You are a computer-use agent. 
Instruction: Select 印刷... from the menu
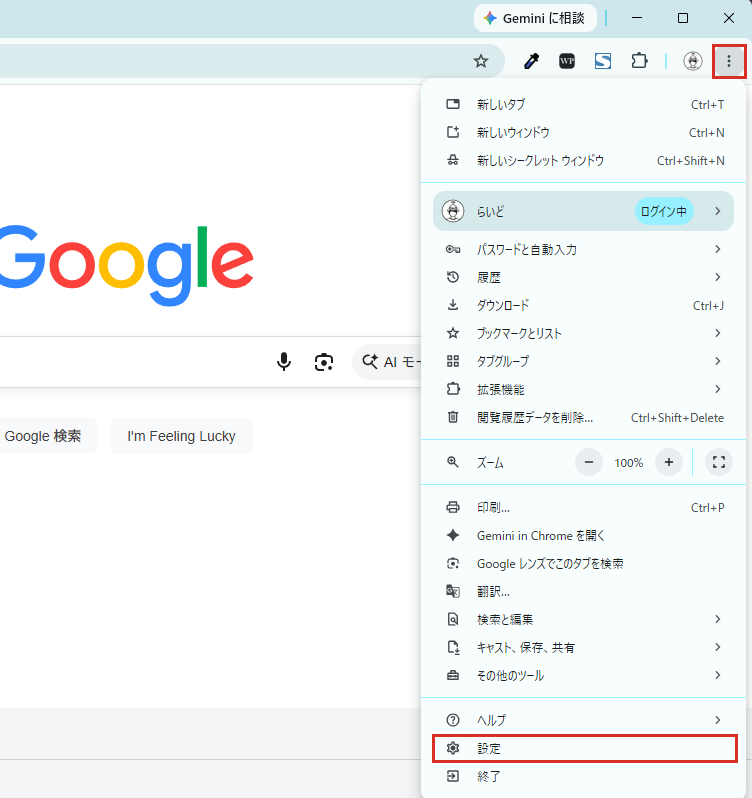click(584, 507)
